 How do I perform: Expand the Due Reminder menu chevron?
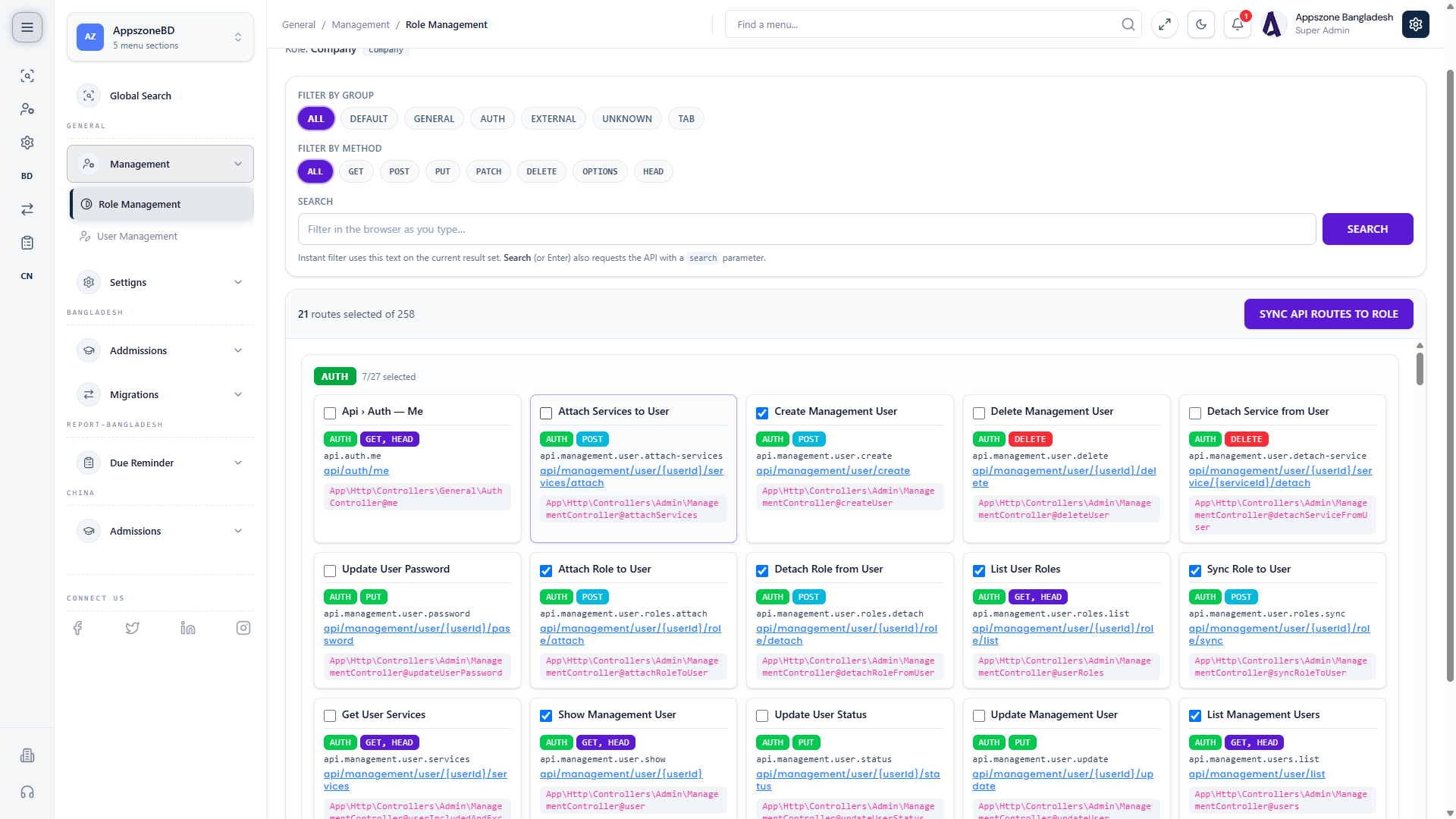238,463
